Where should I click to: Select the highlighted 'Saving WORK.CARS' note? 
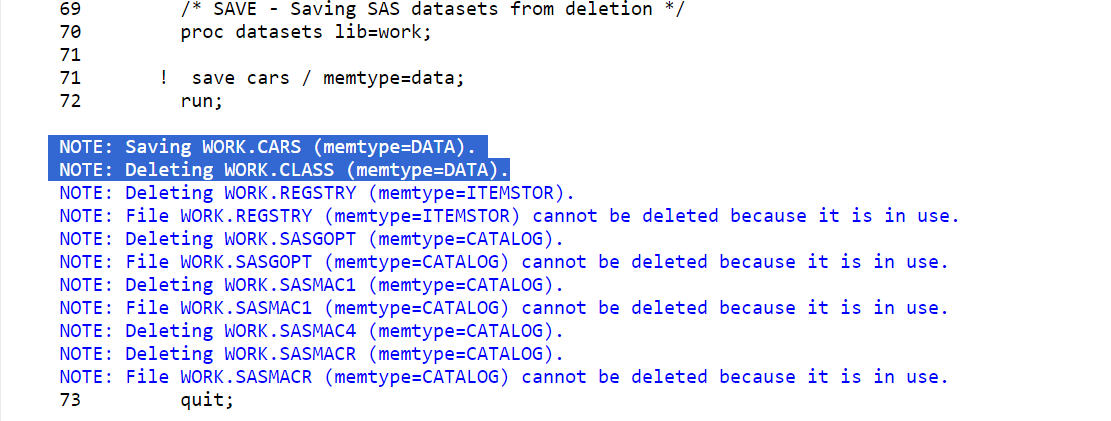tap(268, 147)
